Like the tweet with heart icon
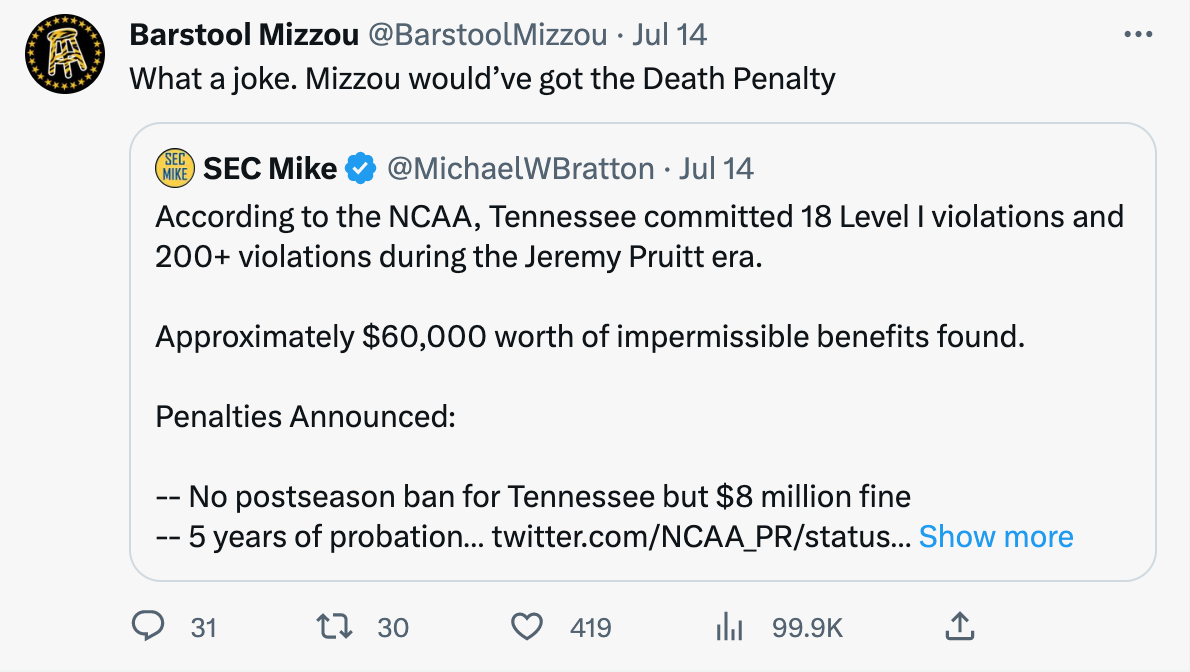This screenshot has width=1190, height=672. [527, 627]
